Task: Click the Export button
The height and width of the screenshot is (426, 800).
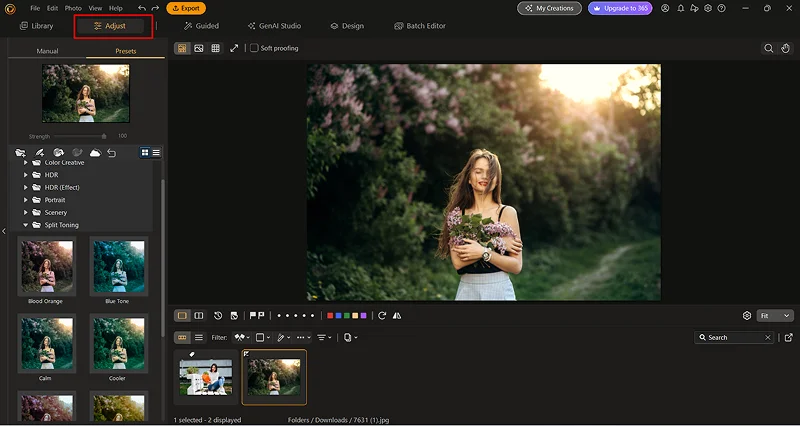Action: pyautogui.click(x=186, y=8)
